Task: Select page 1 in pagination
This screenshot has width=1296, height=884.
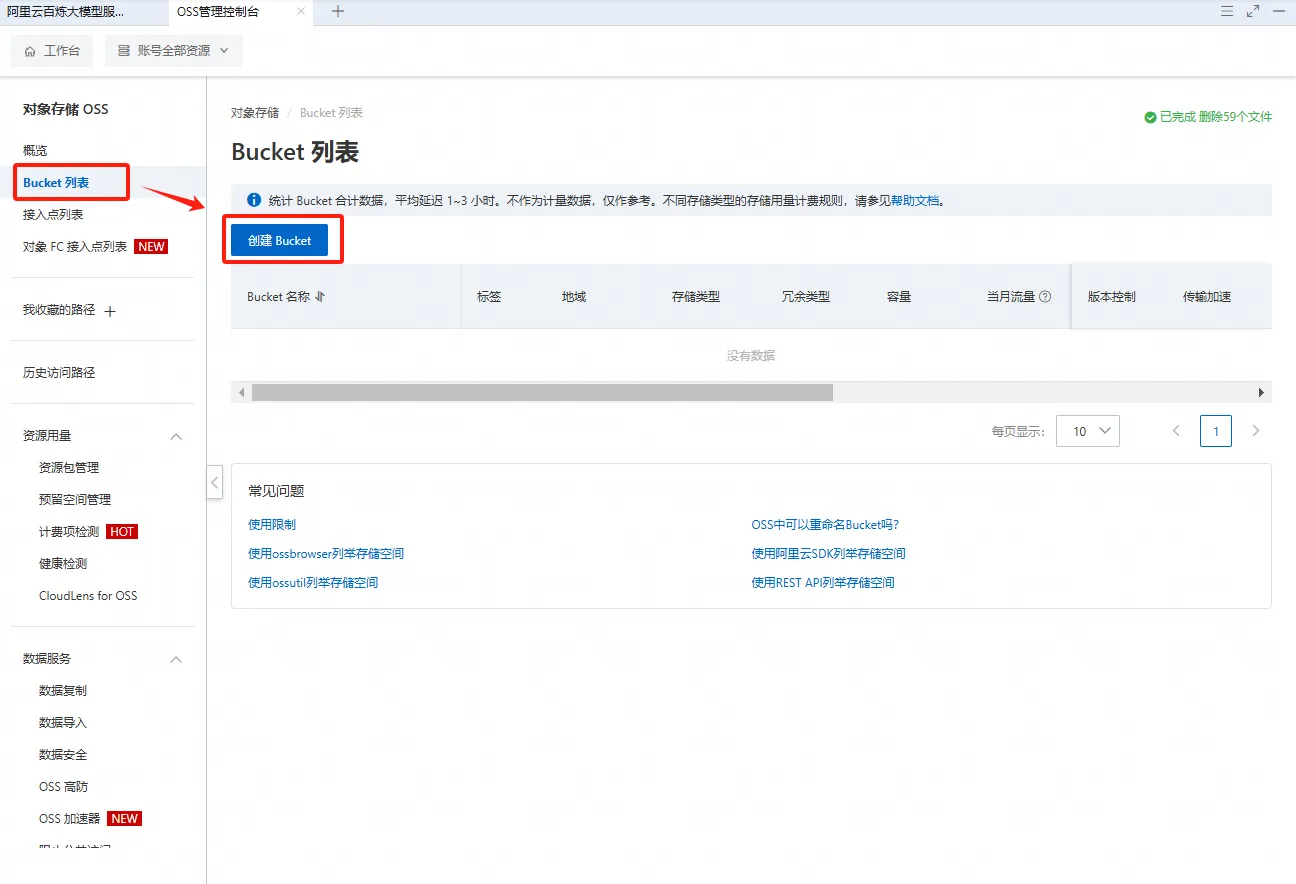Action: click(1216, 431)
